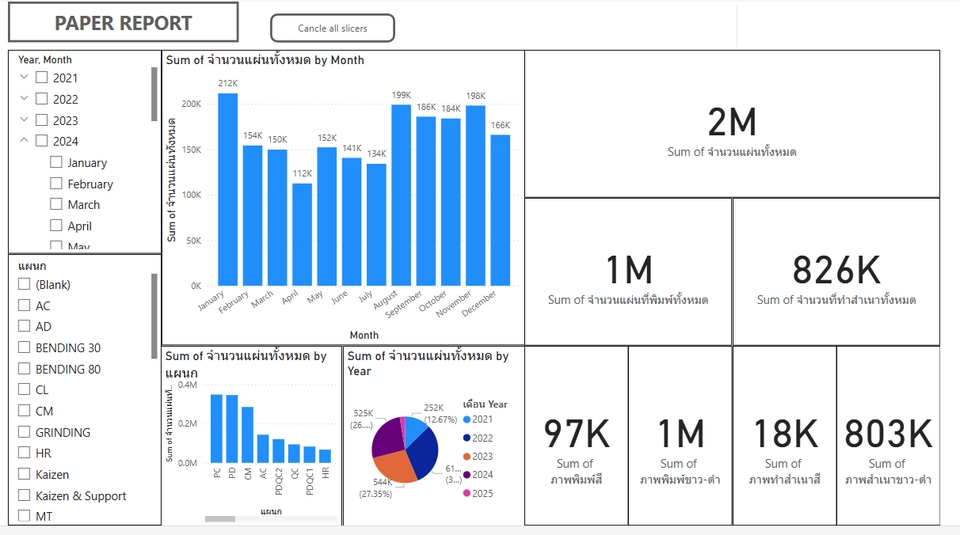Select the BENDING 30 checkbox

coord(24,347)
